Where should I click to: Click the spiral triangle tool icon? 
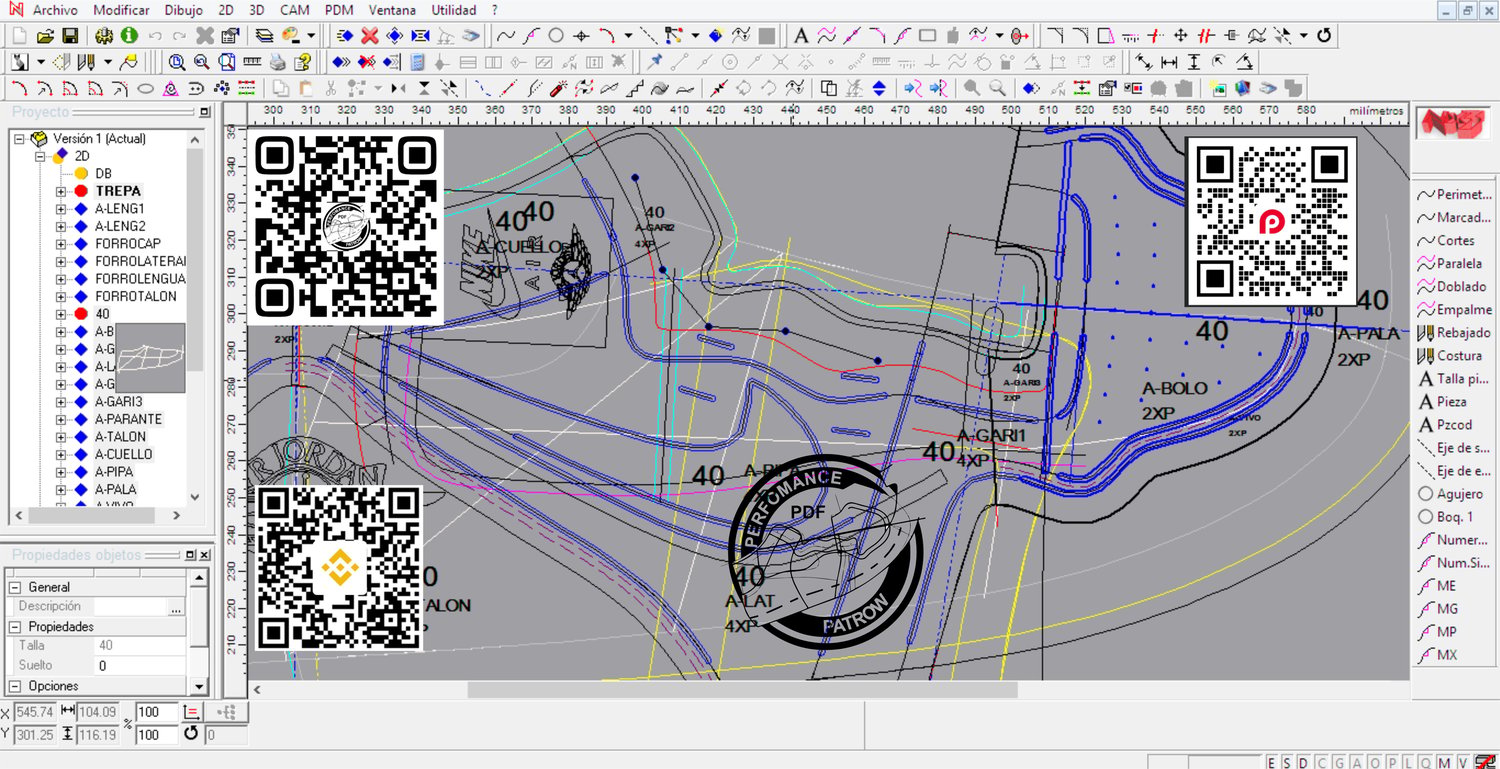pyautogui.click(x=171, y=88)
